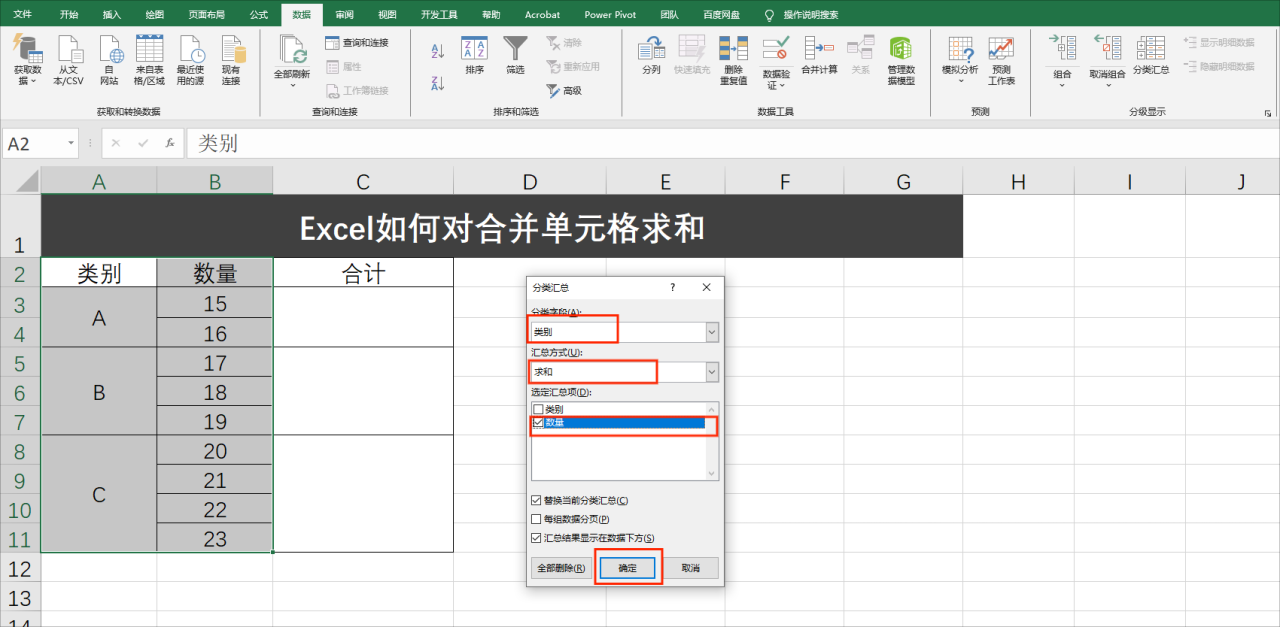Click the 取消组合 ungroup icon
The image size is (1280, 627).
[1107, 50]
